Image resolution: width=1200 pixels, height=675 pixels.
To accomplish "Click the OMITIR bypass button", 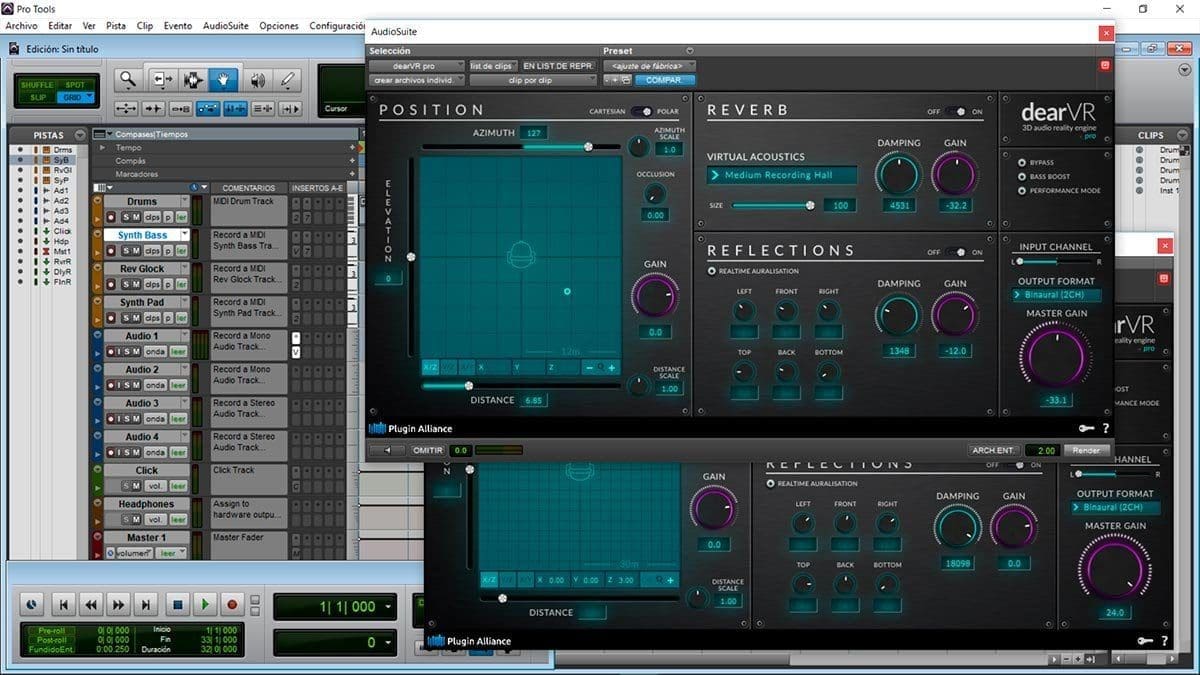I will click(428, 451).
